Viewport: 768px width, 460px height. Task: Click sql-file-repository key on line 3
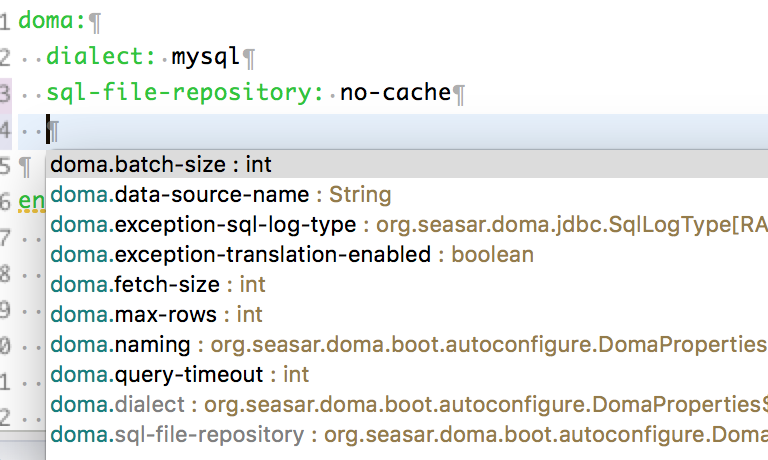[180, 93]
